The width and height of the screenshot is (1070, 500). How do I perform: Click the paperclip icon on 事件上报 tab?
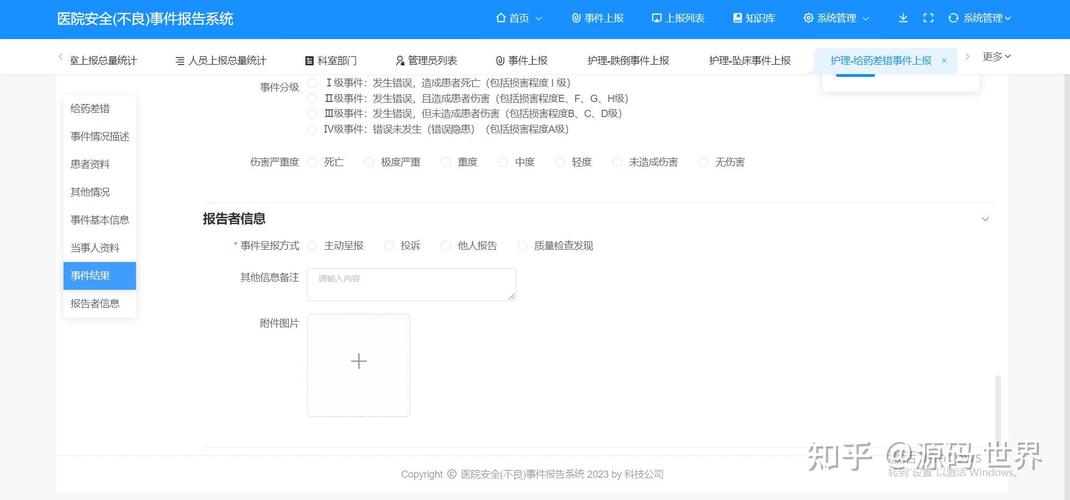pos(500,61)
